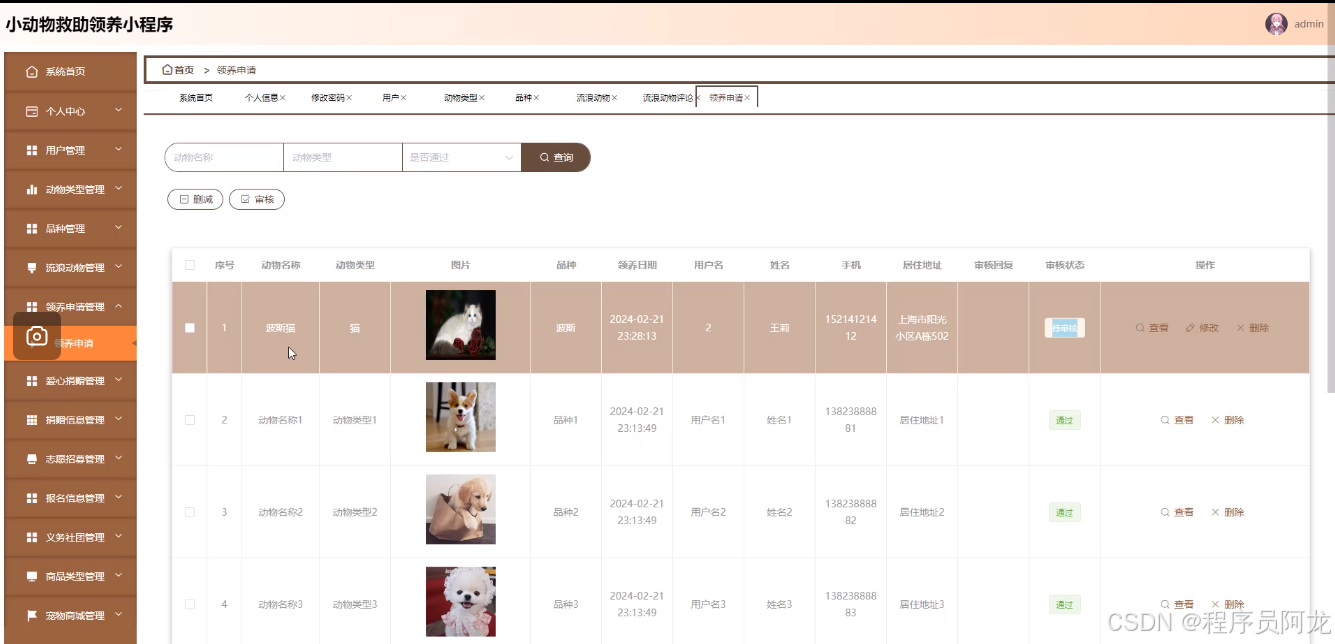Click the admin username at top right
The height and width of the screenshot is (644, 1335).
click(1309, 24)
